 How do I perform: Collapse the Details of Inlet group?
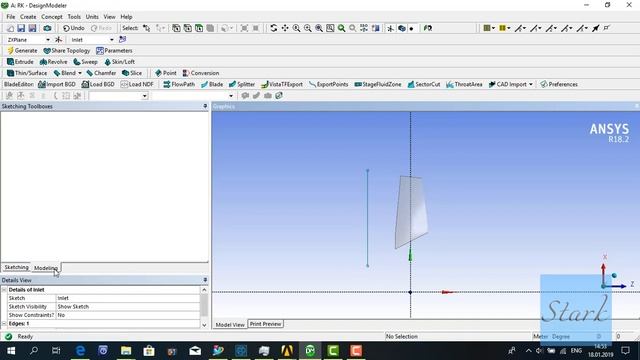tap(4, 289)
